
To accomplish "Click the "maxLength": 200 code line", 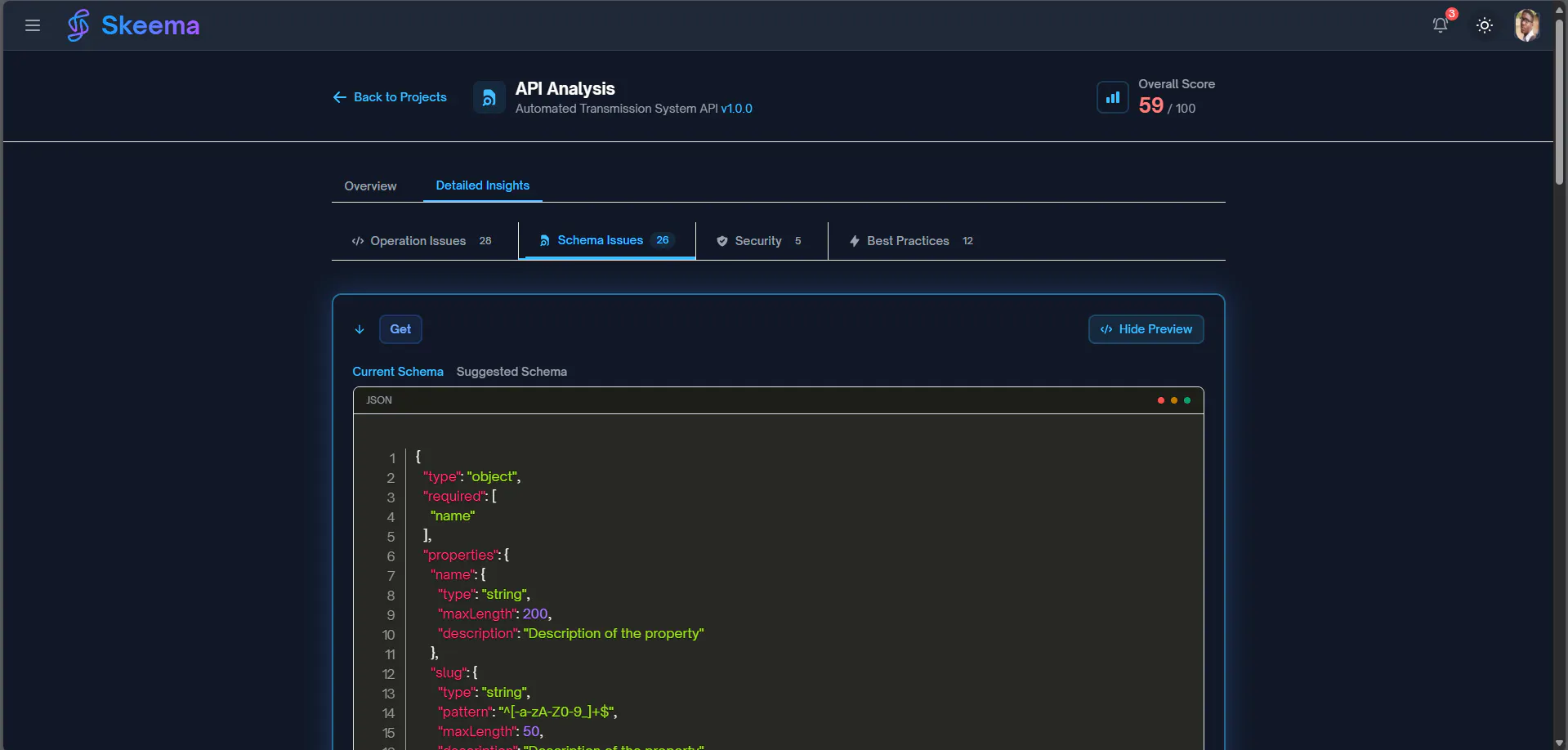I will [494, 614].
